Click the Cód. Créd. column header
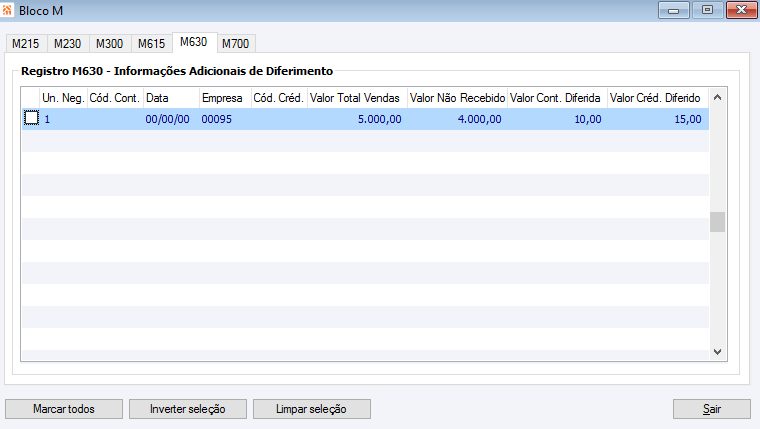The width and height of the screenshot is (760, 429). pyautogui.click(x=279, y=98)
